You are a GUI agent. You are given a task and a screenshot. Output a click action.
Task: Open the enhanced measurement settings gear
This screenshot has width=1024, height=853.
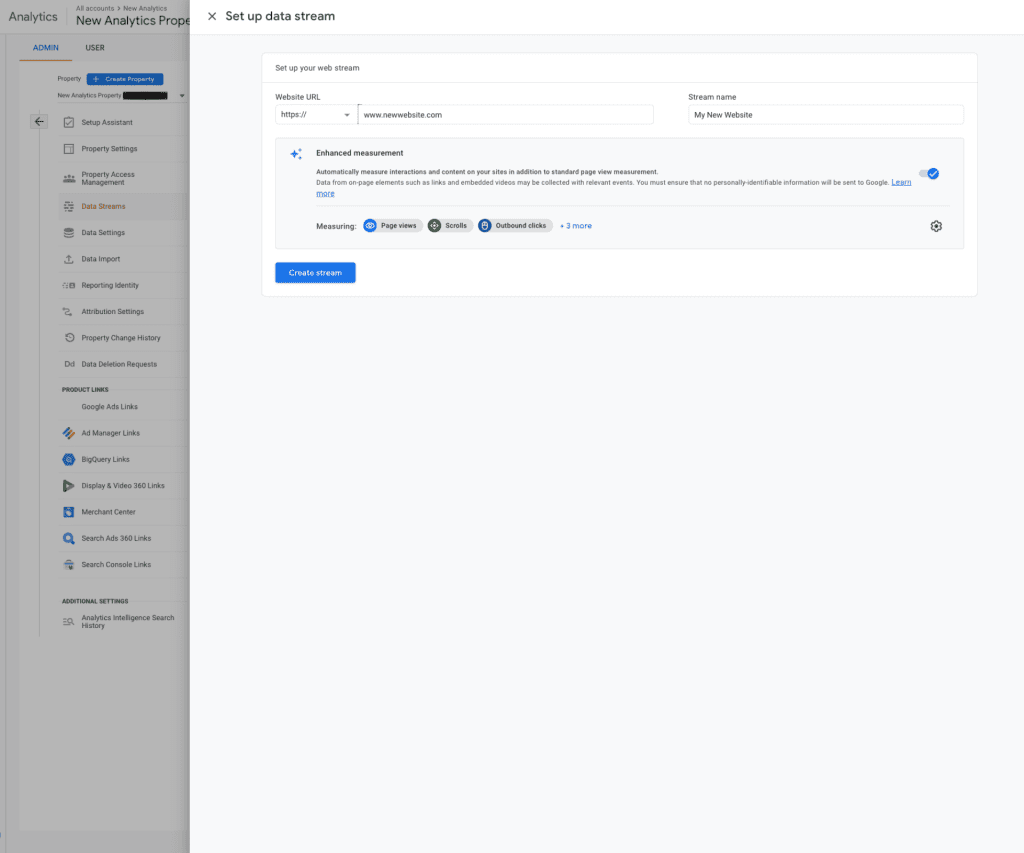pos(936,226)
